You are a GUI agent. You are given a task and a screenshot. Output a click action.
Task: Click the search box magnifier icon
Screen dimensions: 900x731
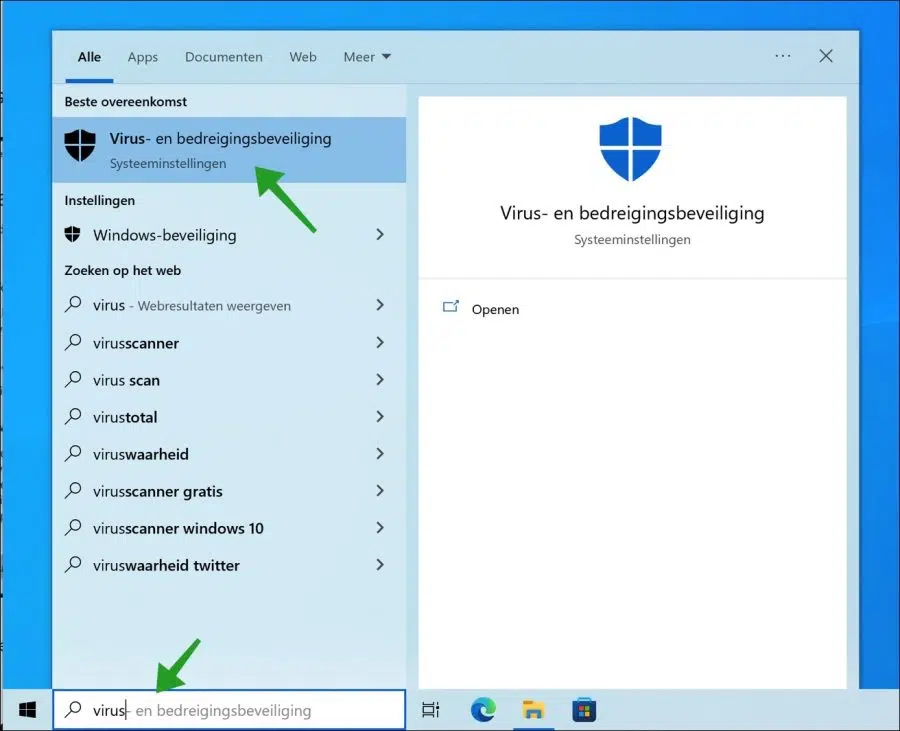click(73, 710)
